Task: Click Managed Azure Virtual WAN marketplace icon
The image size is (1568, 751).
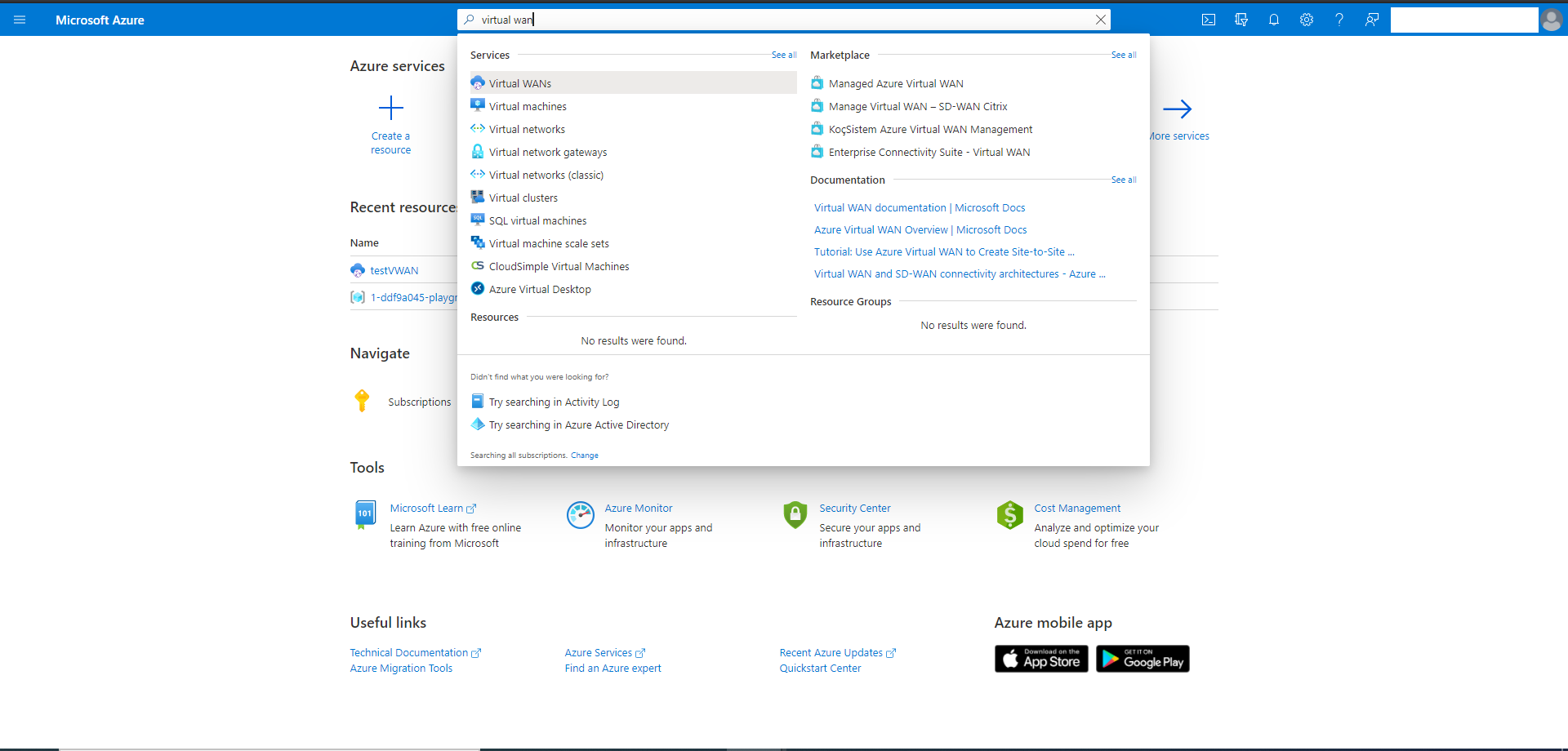Action: tap(817, 82)
